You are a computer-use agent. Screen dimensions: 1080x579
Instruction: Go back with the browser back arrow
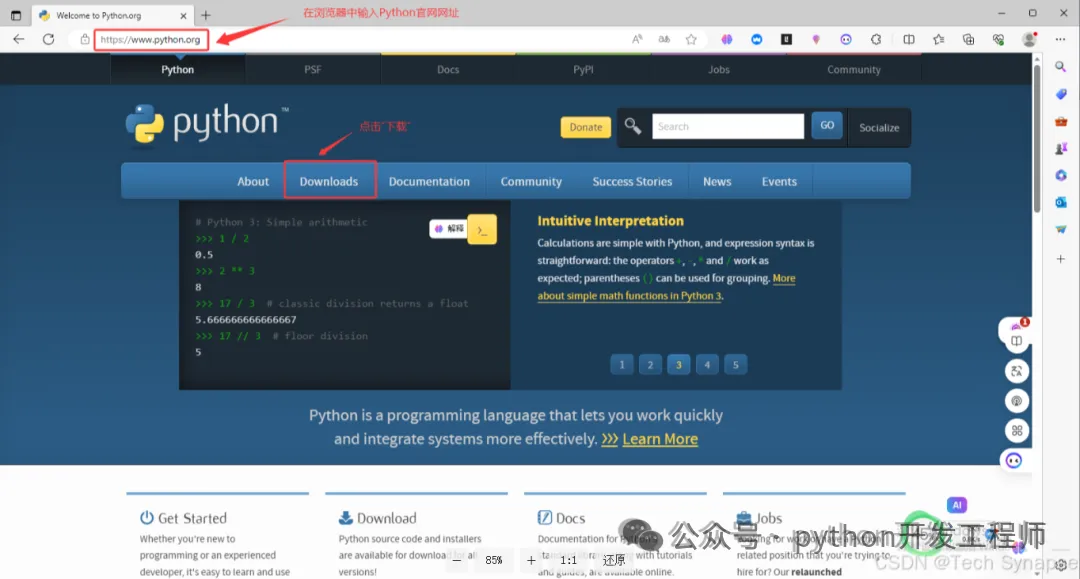tap(19, 39)
